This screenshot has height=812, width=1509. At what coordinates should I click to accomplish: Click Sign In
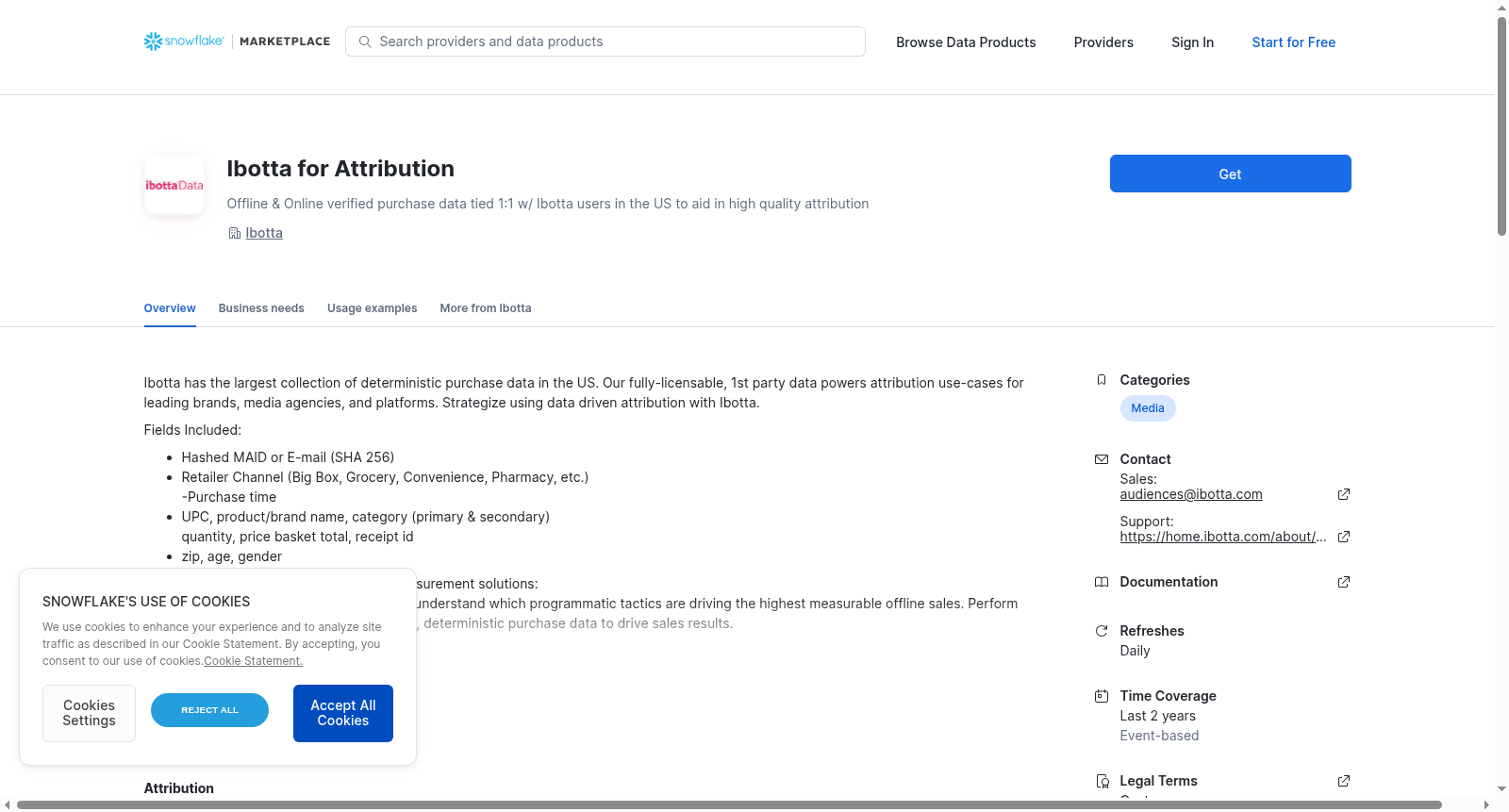(1192, 42)
